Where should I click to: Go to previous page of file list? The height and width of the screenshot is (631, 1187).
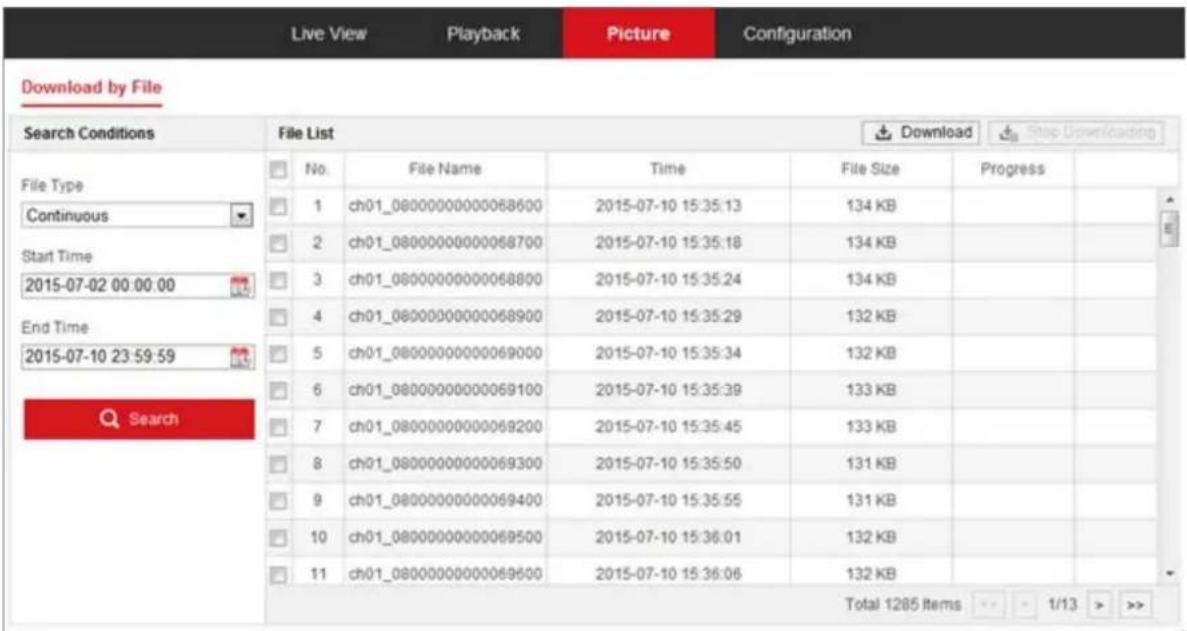pyautogui.click(x=1023, y=605)
